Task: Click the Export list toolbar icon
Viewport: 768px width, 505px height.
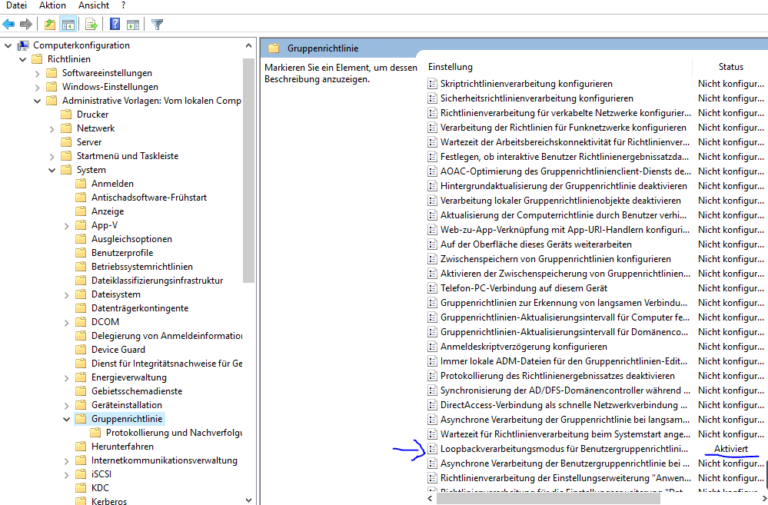Action: point(91,24)
